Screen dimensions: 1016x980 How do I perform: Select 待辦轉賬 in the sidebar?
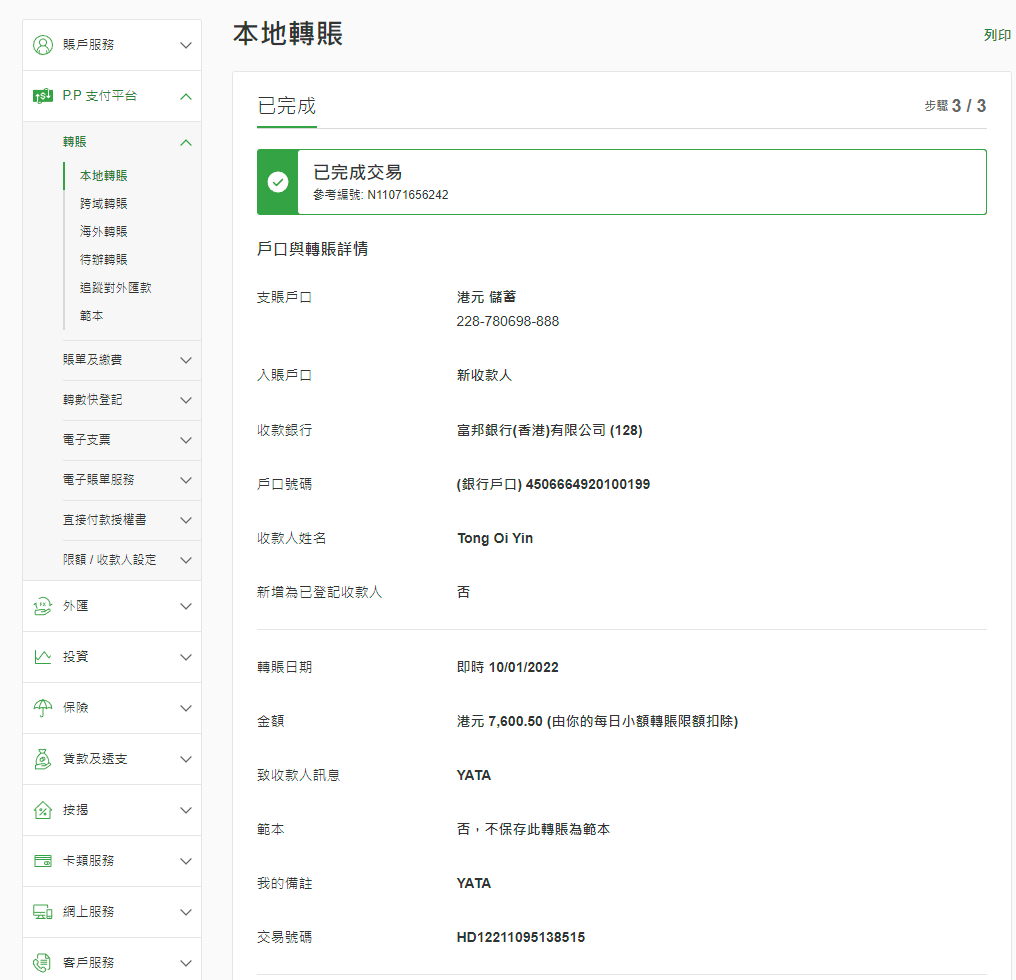(104, 260)
